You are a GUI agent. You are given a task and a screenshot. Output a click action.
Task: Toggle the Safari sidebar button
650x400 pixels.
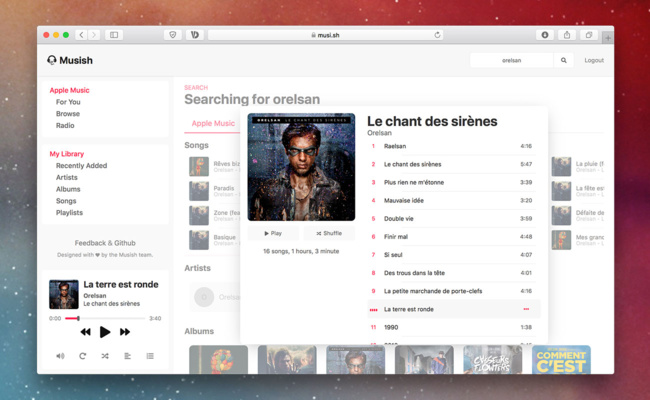[114, 35]
